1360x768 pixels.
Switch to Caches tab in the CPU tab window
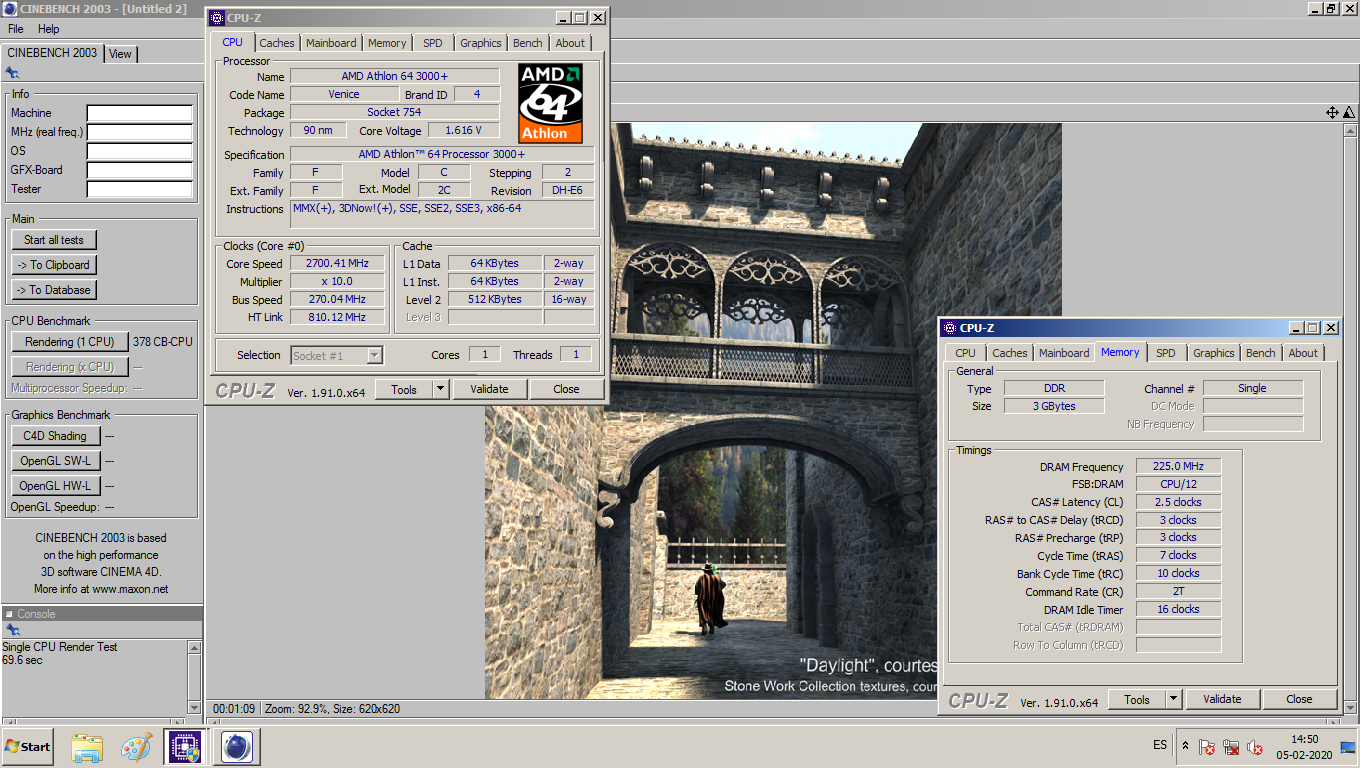pos(277,43)
